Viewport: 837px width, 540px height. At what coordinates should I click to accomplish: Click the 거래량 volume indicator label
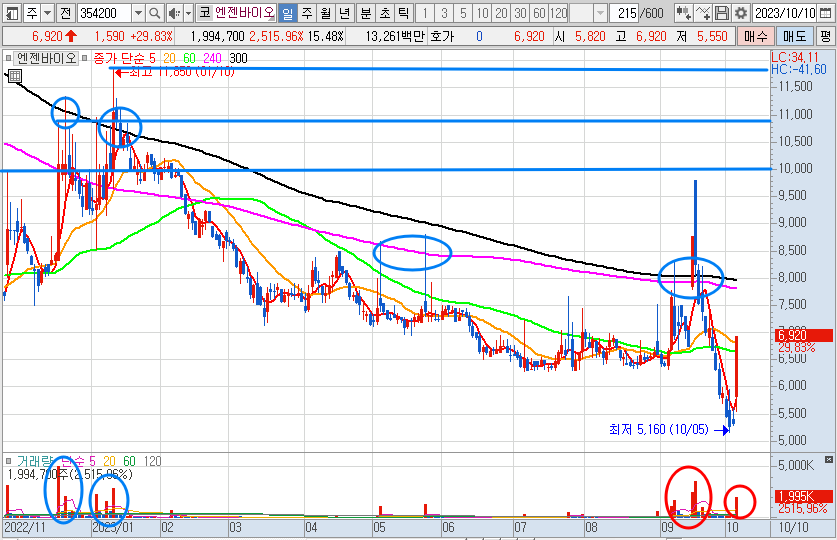pos(36,461)
